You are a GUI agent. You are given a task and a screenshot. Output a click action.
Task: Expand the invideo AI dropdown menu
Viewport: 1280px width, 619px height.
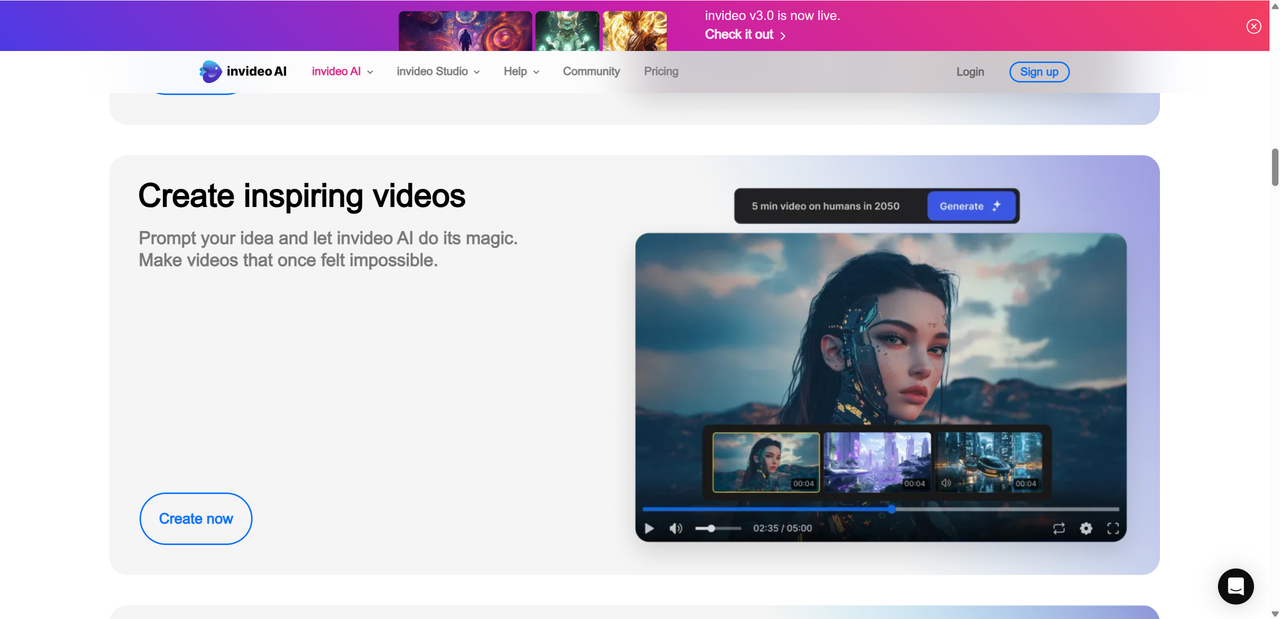[x=342, y=72]
